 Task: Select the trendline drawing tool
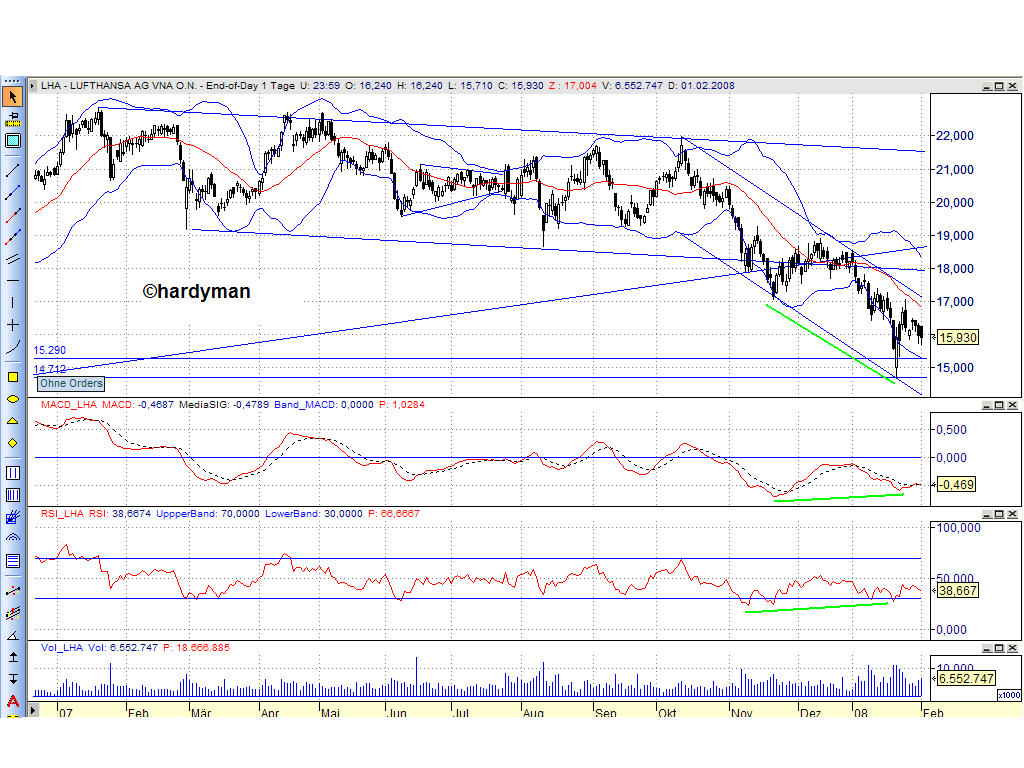[13, 168]
